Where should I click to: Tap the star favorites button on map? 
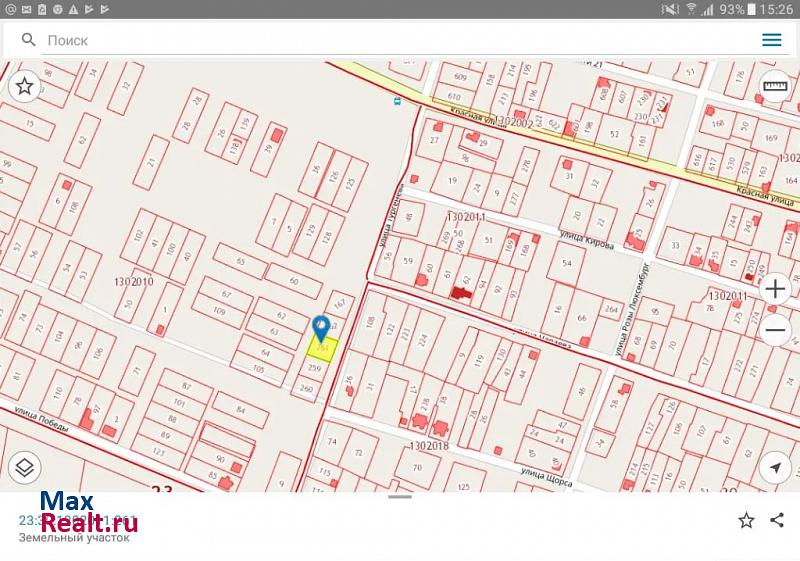(x=24, y=87)
